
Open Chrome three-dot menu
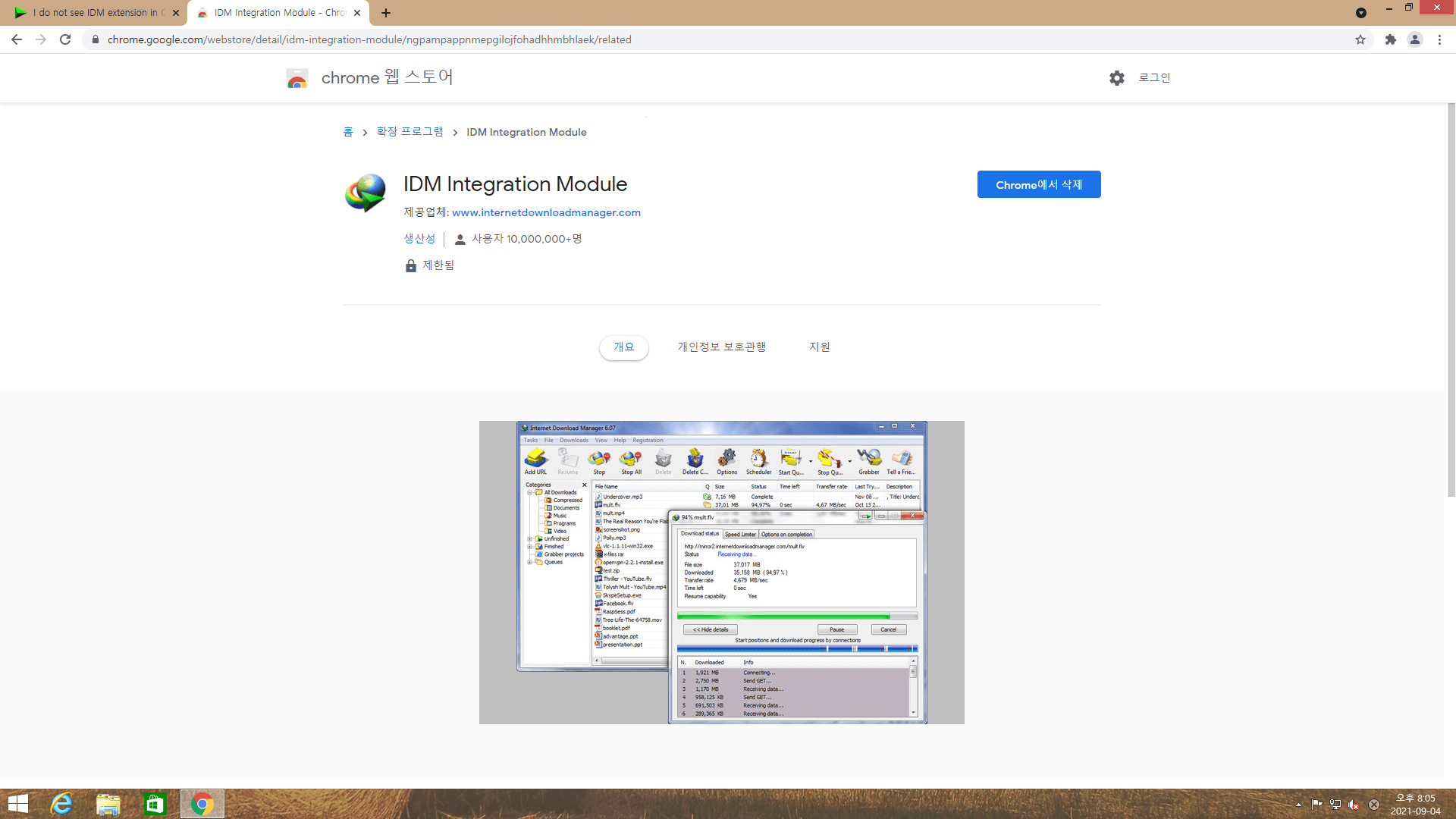click(x=1439, y=39)
